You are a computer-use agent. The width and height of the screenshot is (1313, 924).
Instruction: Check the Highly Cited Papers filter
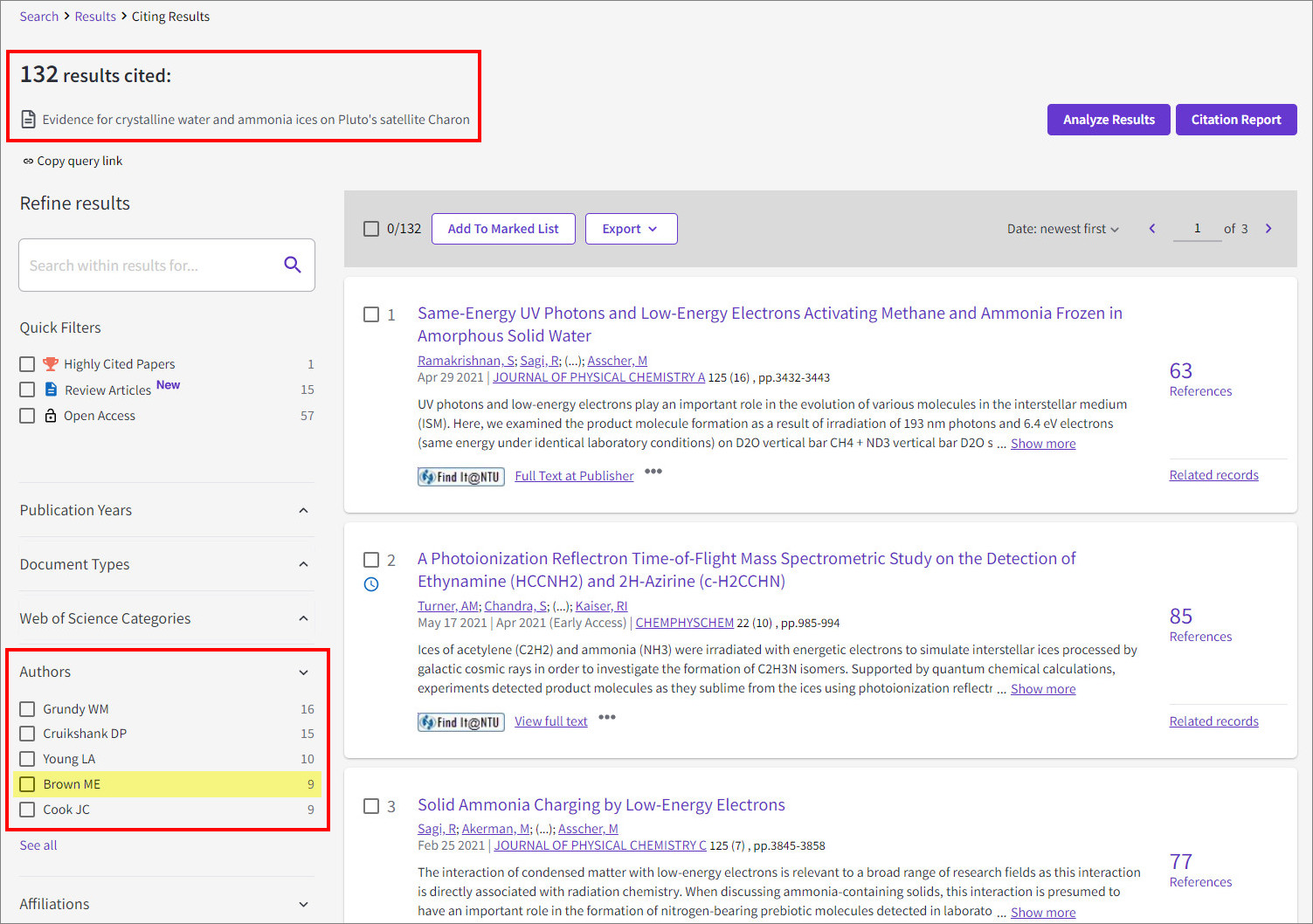pyautogui.click(x=27, y=364)
